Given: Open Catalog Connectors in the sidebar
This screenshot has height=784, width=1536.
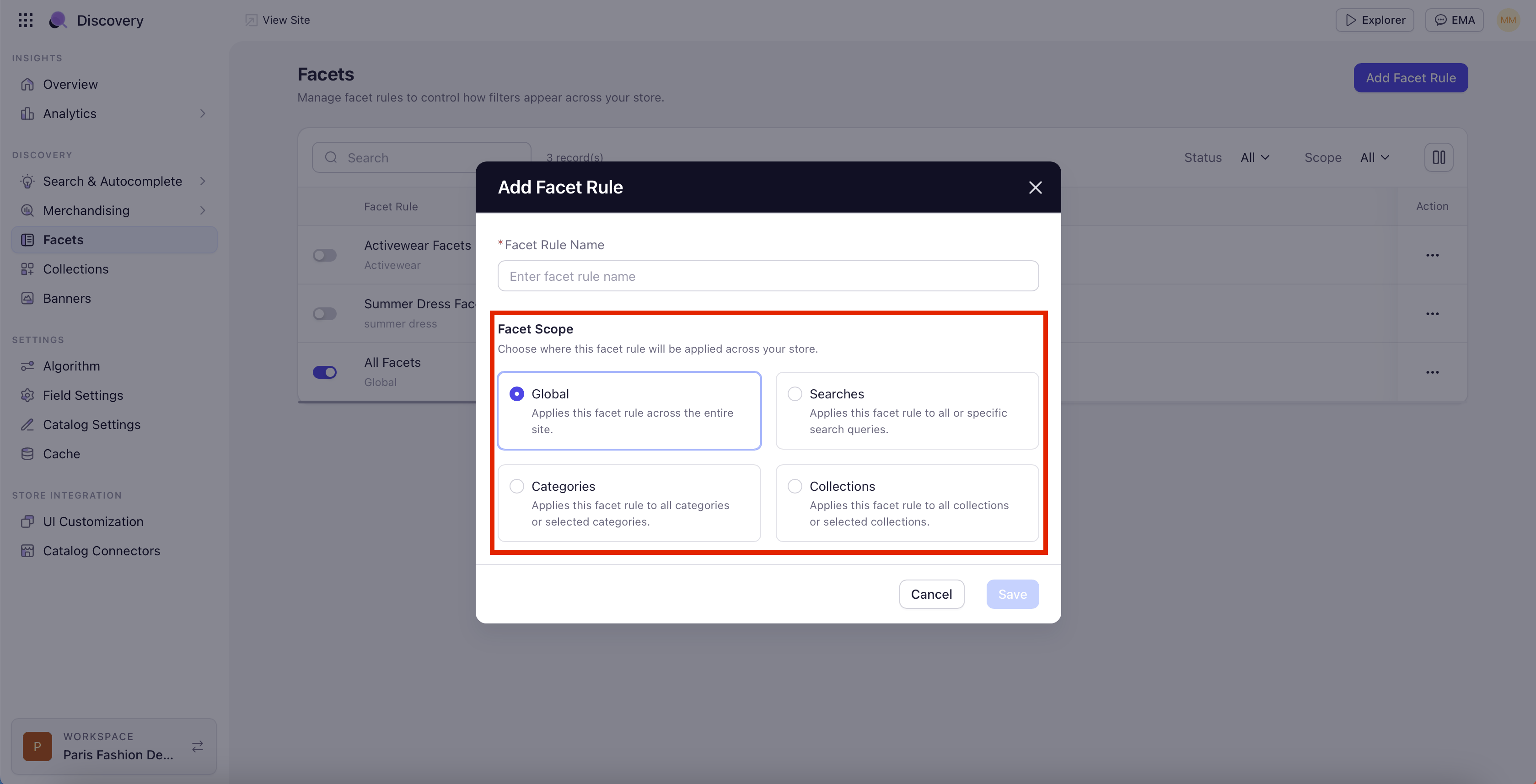Looking at the screenshot, I should point(114,551).
